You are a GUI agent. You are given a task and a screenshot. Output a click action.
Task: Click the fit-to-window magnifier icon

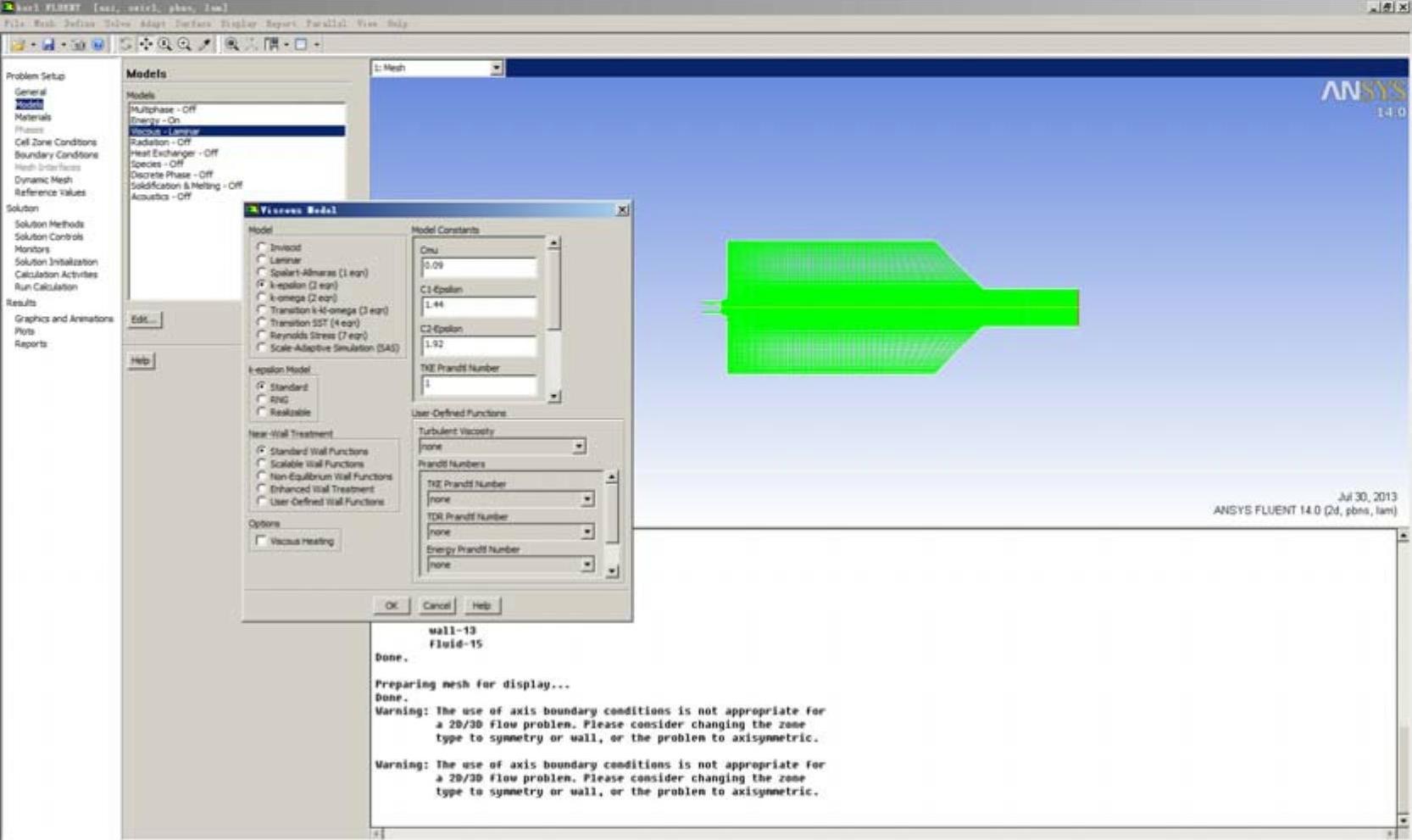231,44
